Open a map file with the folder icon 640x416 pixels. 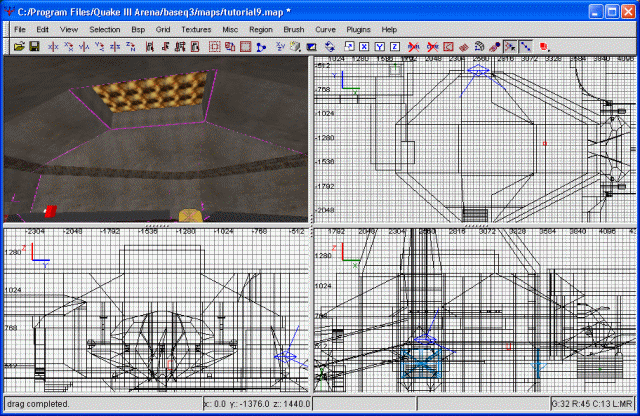point(19,47)
